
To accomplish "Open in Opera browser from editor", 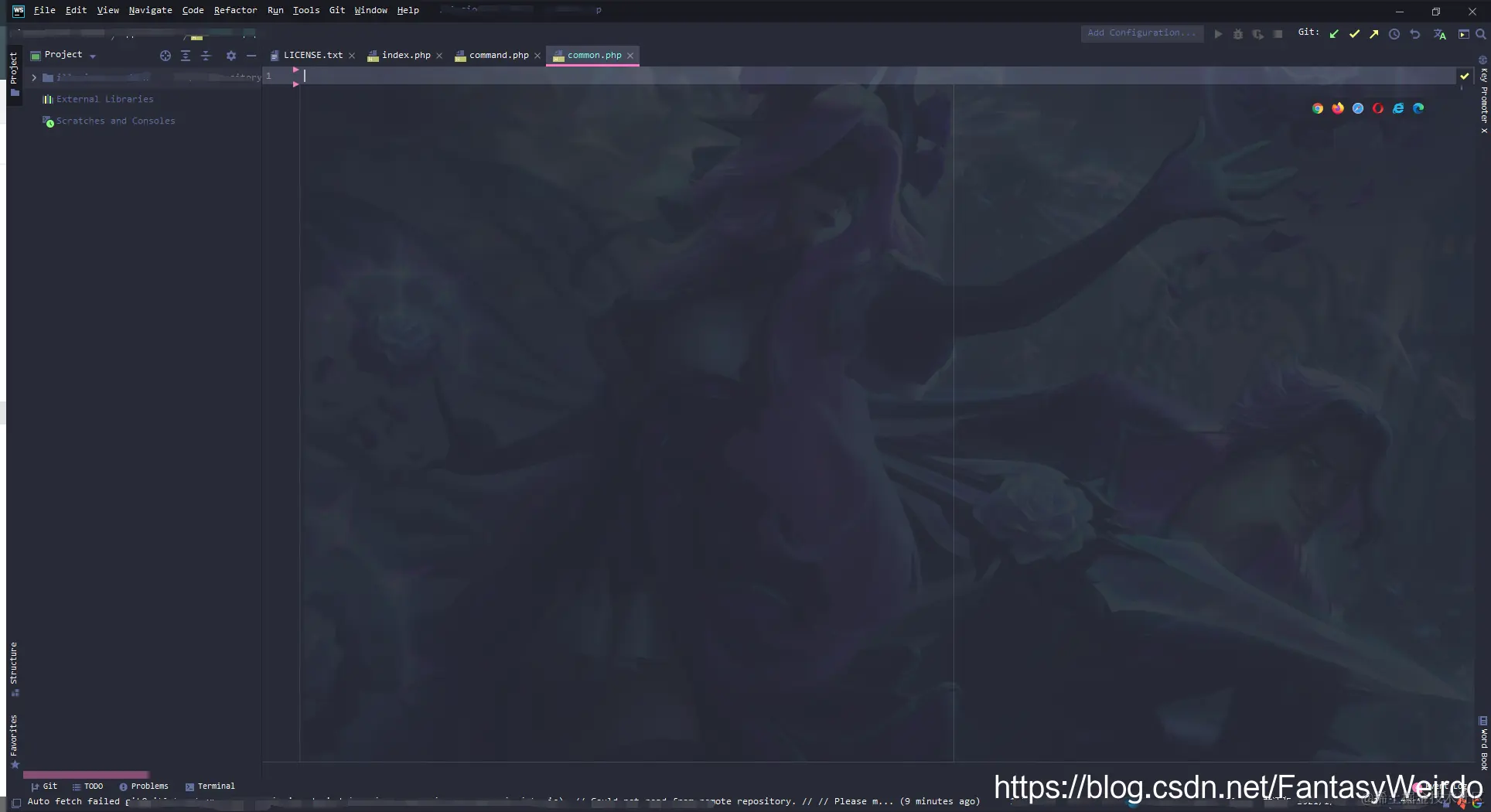I will coord(1378,108).
